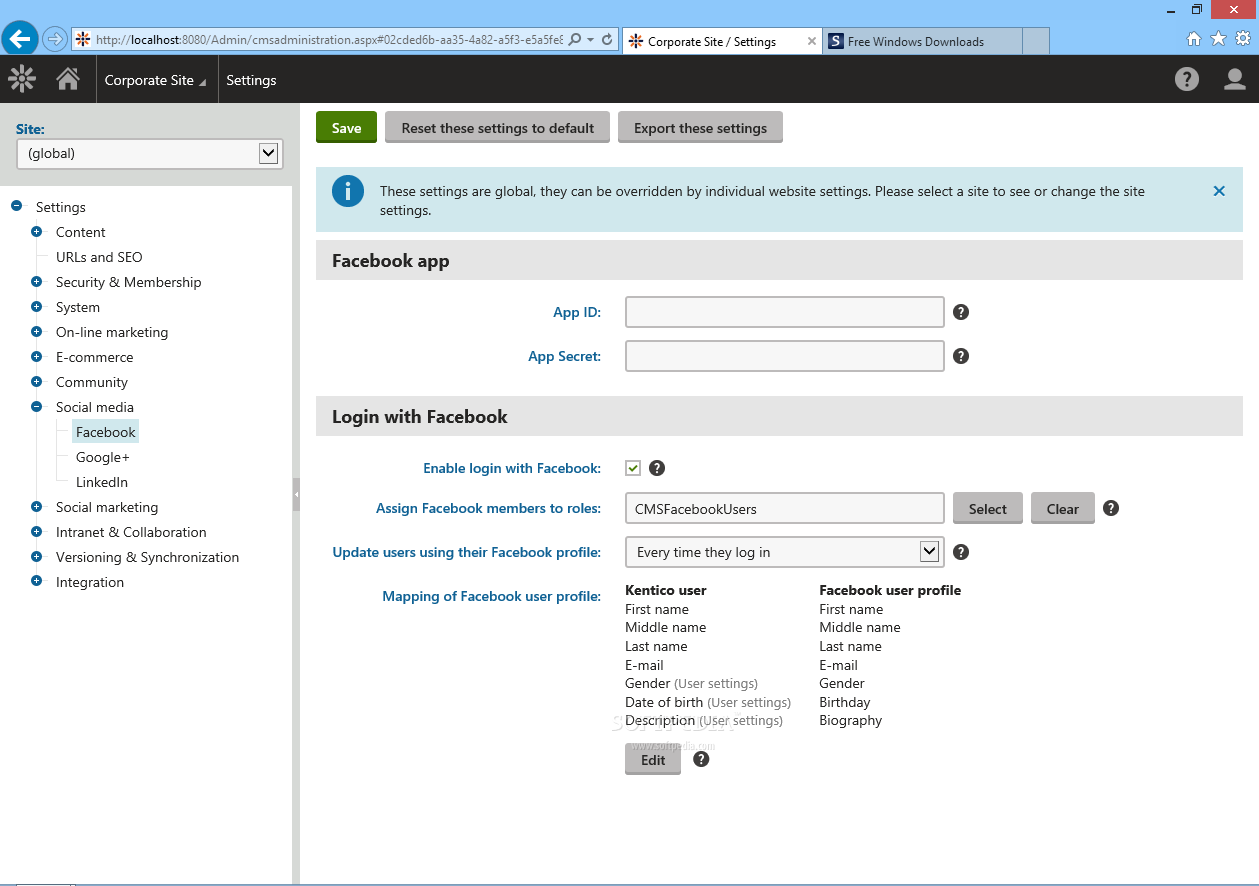Click Reset these settings to default

[498, 128]
